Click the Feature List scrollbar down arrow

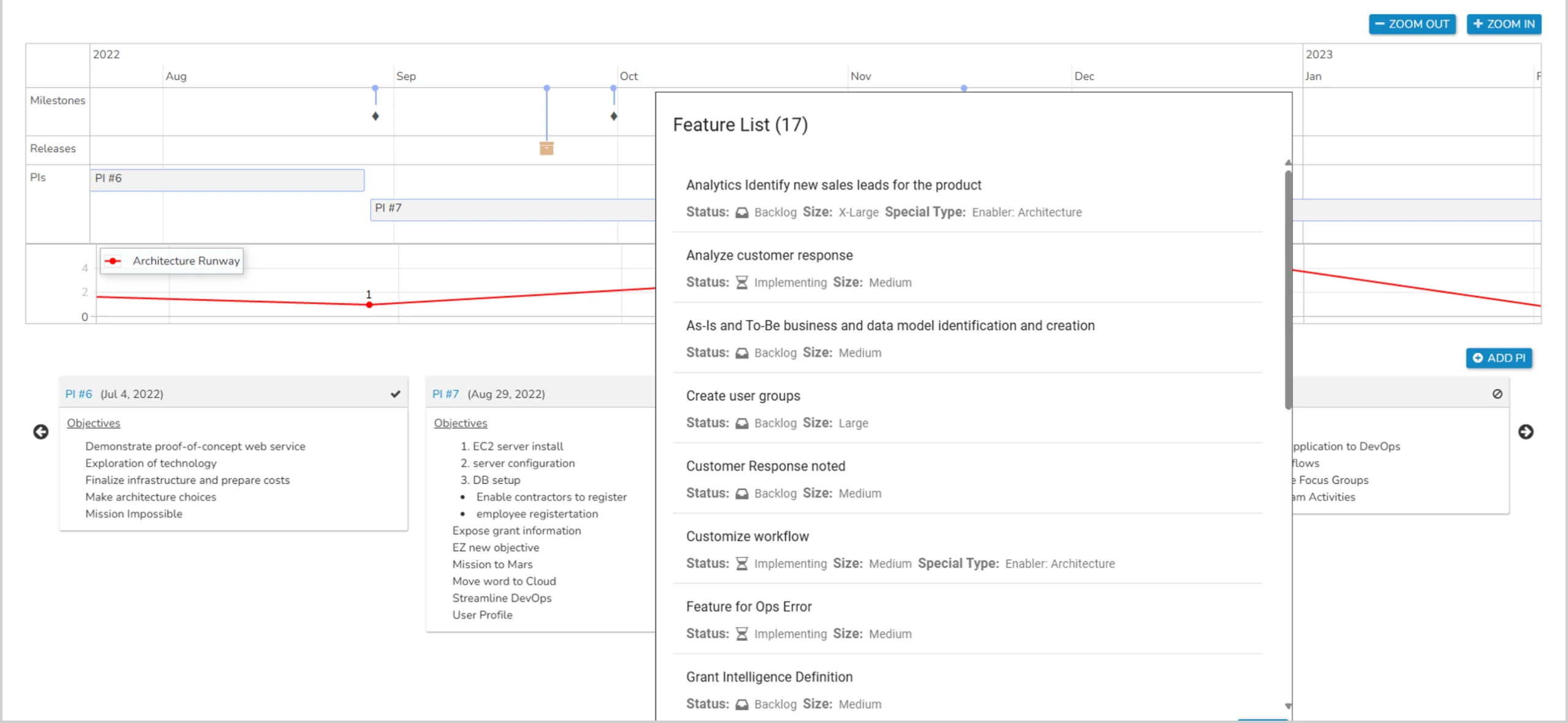click(x=1288, y=706)
